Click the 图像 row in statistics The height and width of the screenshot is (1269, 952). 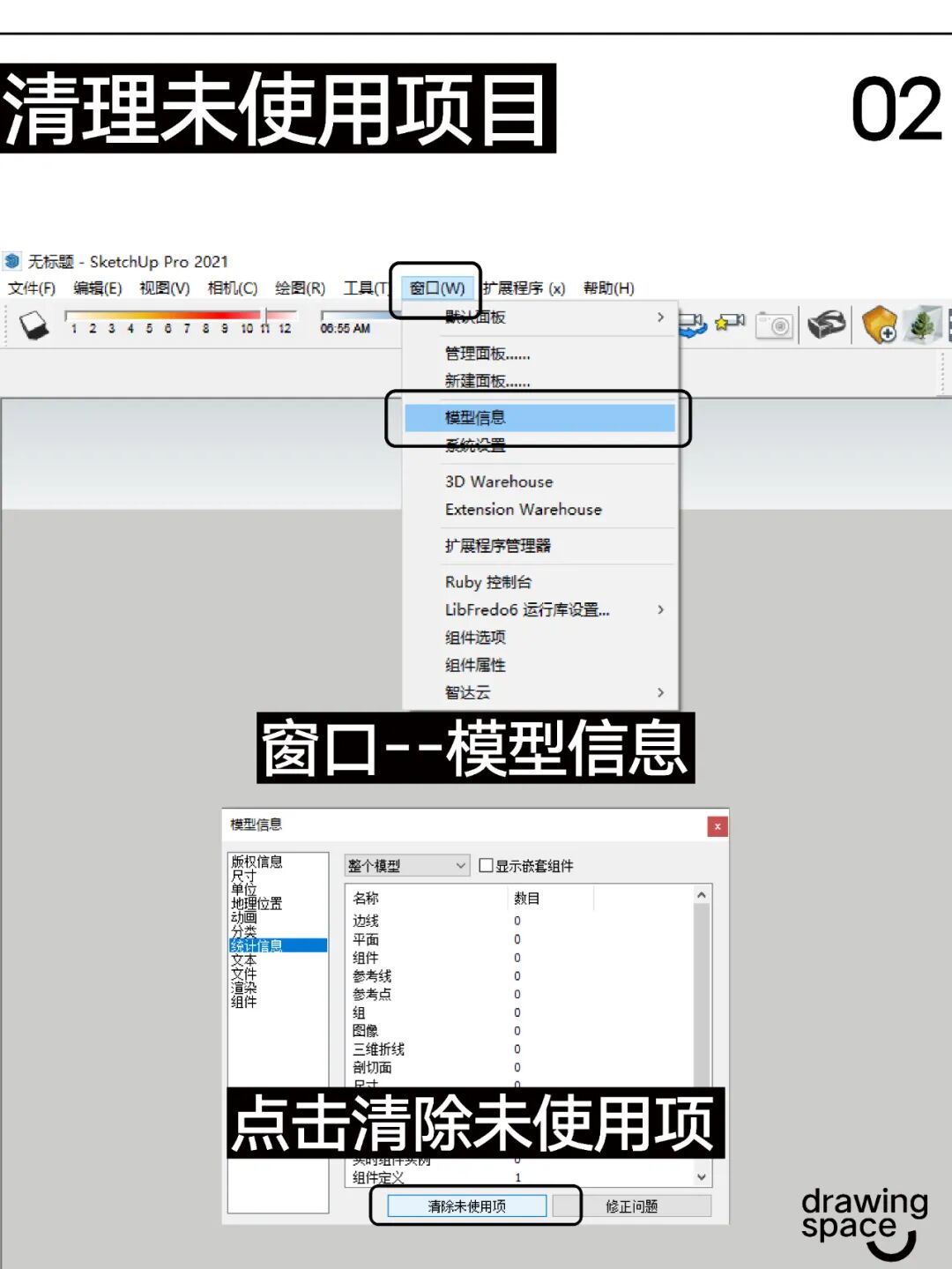(520, 1031)
